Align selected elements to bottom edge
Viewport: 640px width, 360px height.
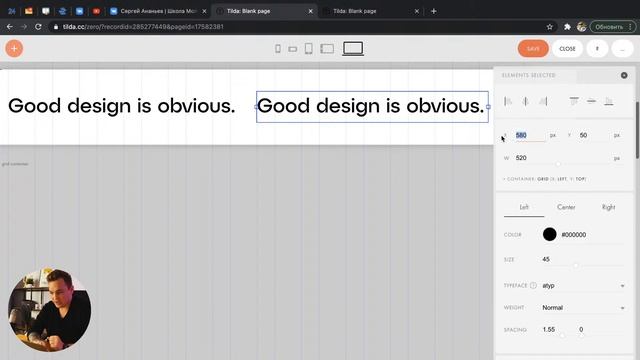(x=609, y=101)
